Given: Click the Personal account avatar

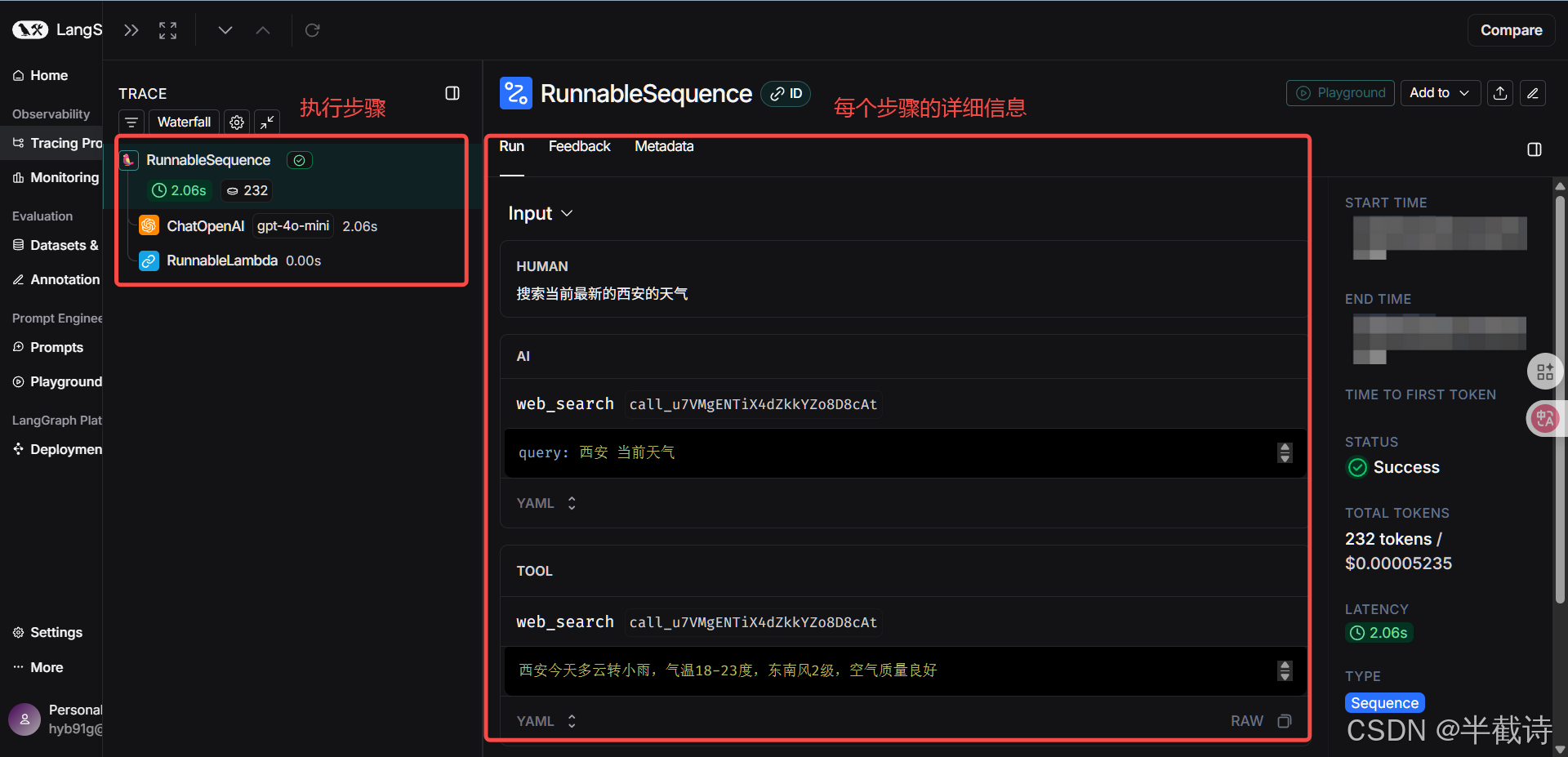Looking at the screenshot, I should pos(24,719).
